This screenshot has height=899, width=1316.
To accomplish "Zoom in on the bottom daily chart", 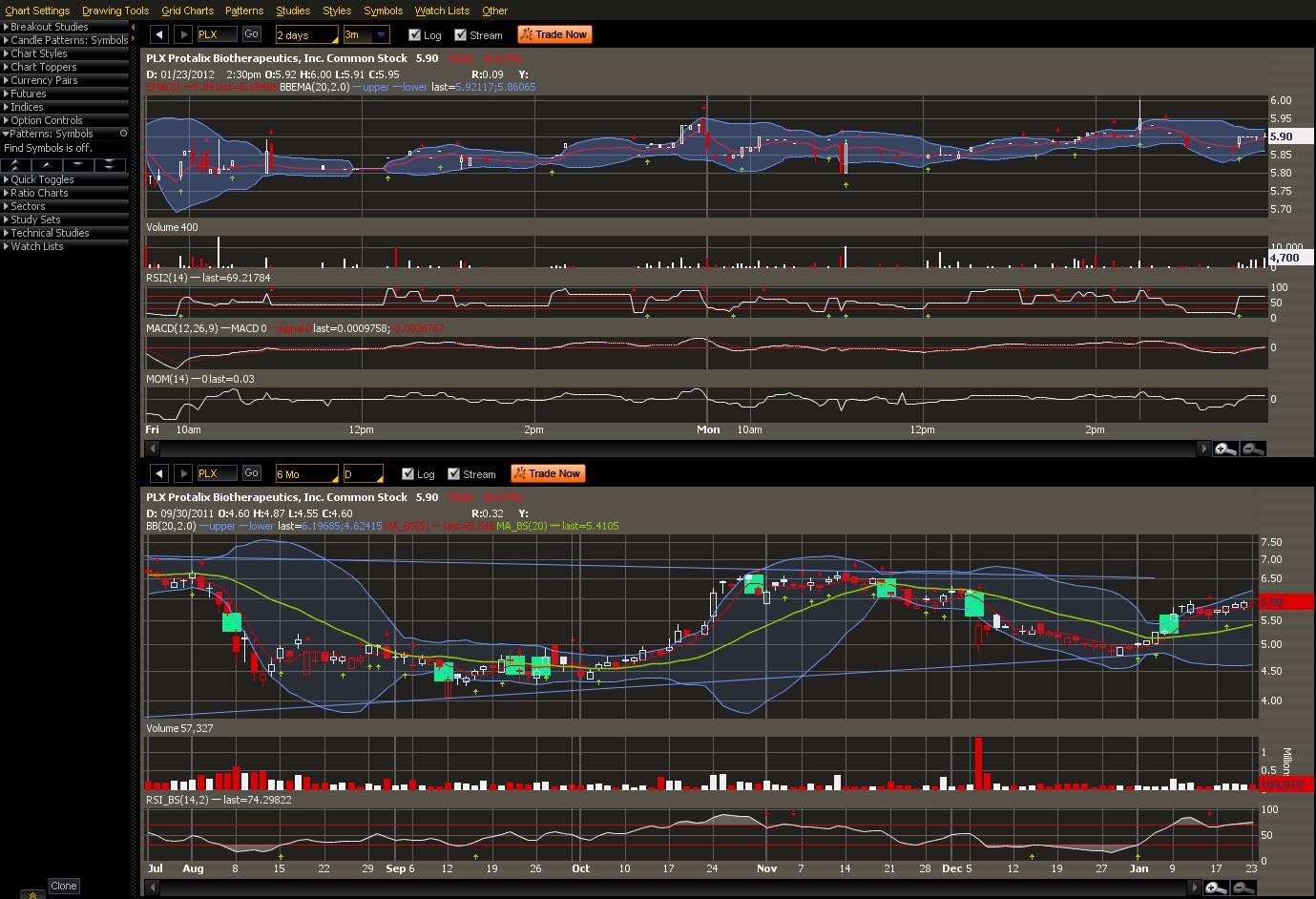I will click(1215, 889).
